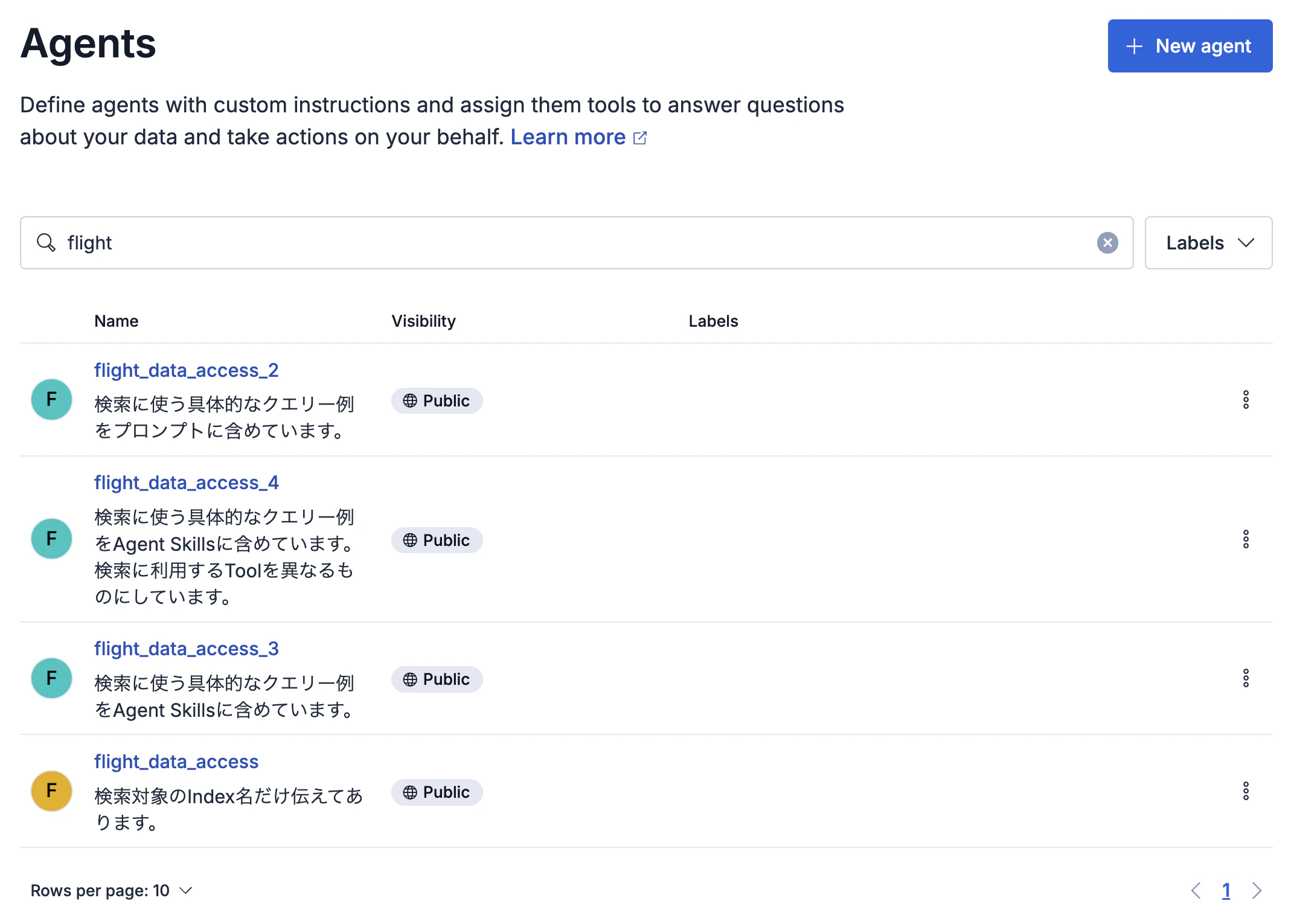Click the teal avatar of flight_data_access_2

pyautogui.click(x=51, y=399)
